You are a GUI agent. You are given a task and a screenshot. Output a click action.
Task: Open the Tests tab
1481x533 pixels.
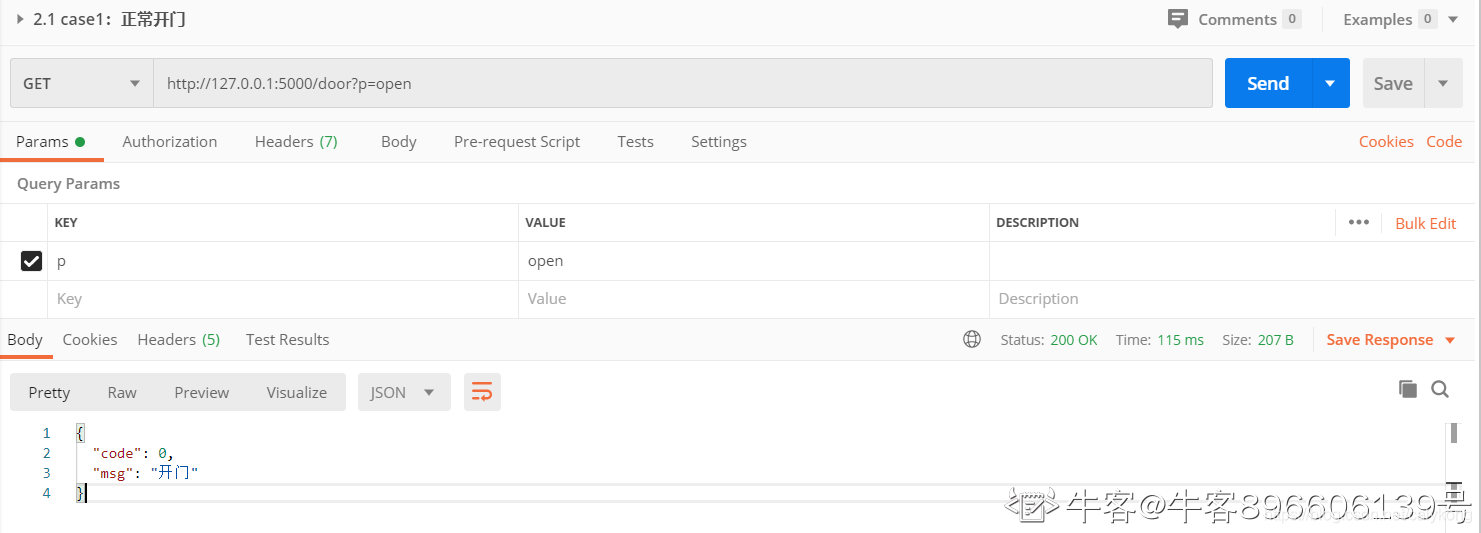tap(635, 142)
